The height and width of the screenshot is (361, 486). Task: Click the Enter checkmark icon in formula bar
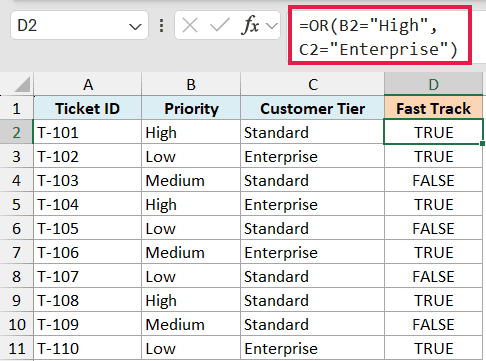[220, 25]
